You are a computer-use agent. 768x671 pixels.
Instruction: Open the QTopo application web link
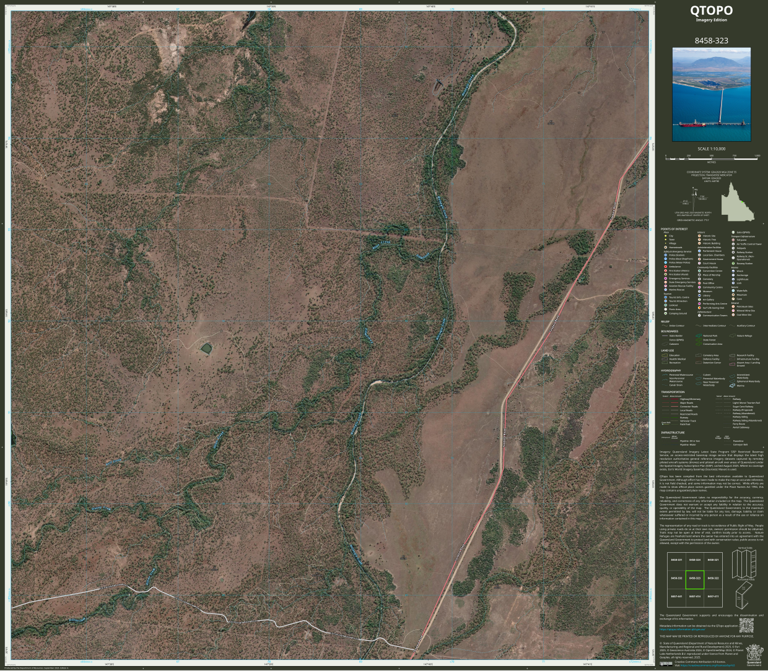(x=682, y=629)
